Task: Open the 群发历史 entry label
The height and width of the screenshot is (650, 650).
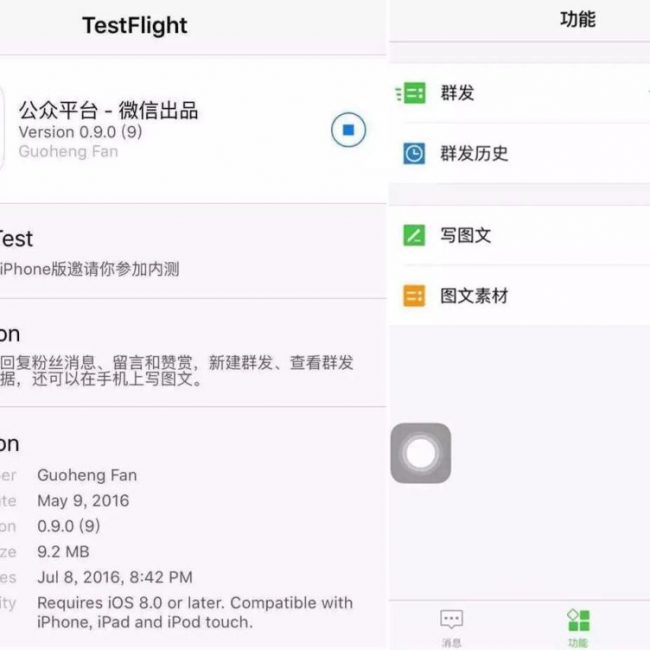Action: 474,153
